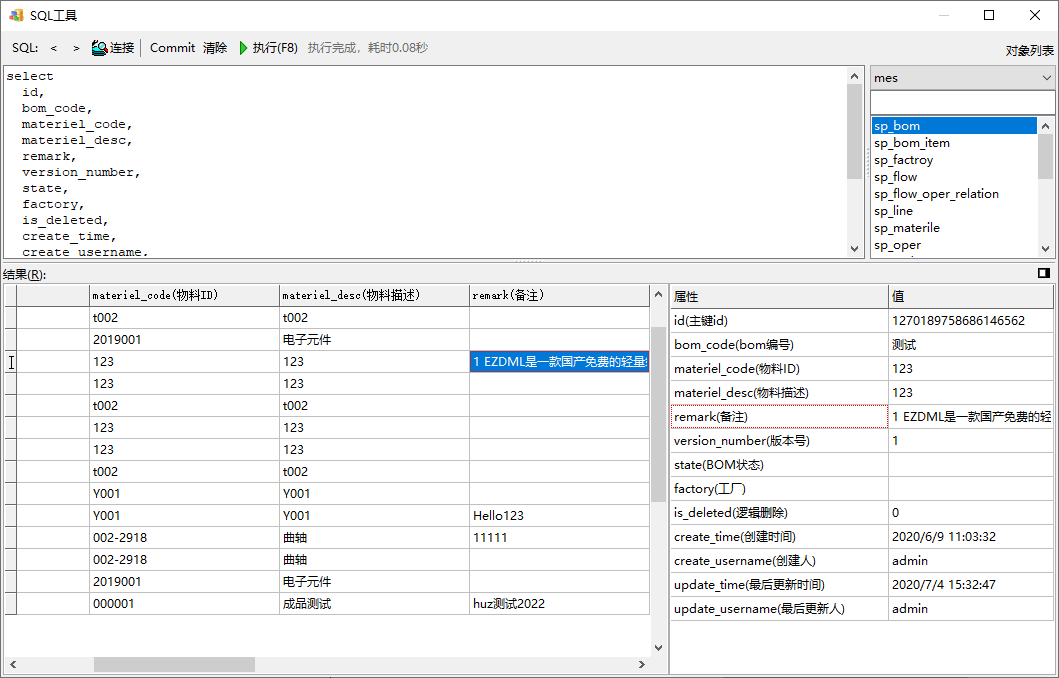Click the 结果(R) results label
1059x678 pixels.
(x=24, y=274)
